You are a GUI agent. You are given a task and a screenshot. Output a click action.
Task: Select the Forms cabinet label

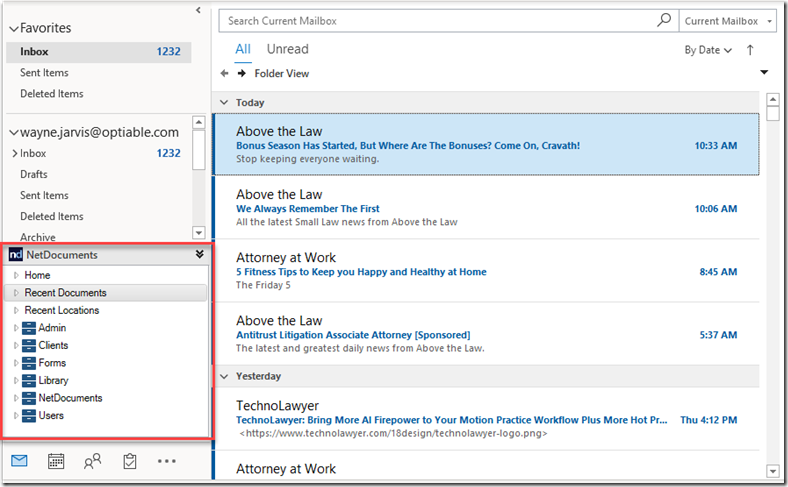tap(52, 363)
